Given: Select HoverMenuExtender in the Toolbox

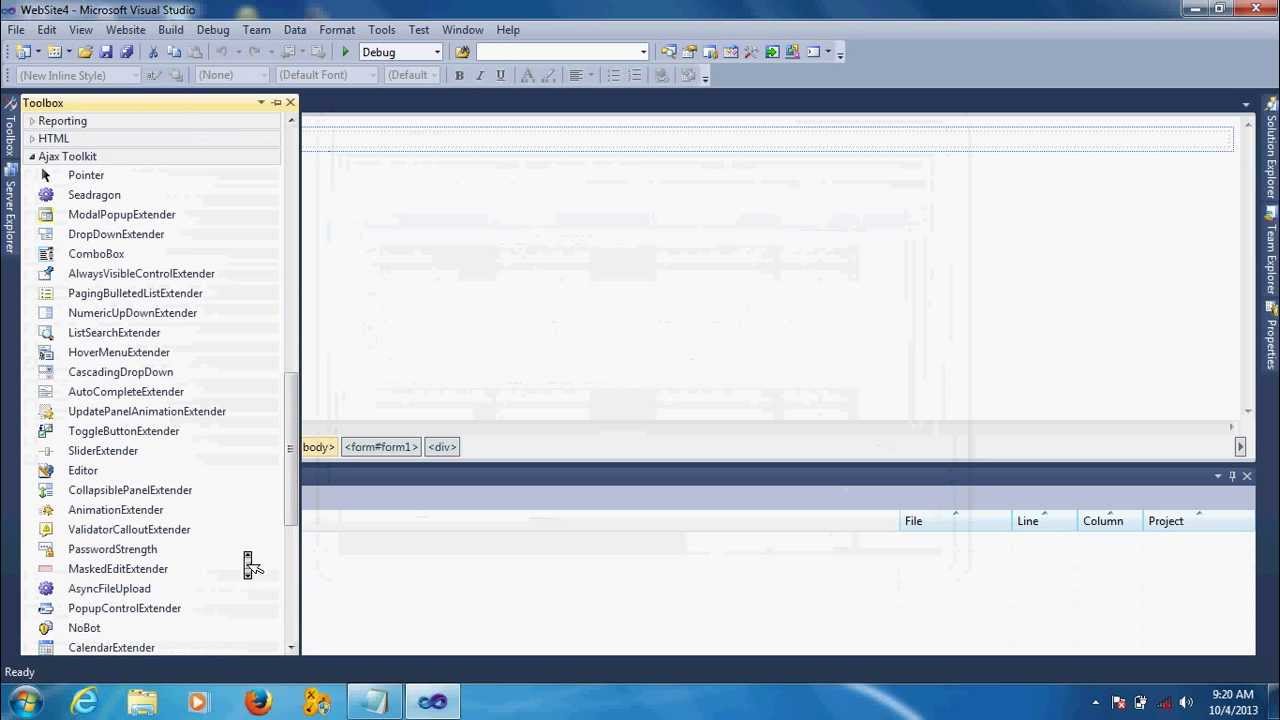Looking at the screenshot, I should 119,353.
